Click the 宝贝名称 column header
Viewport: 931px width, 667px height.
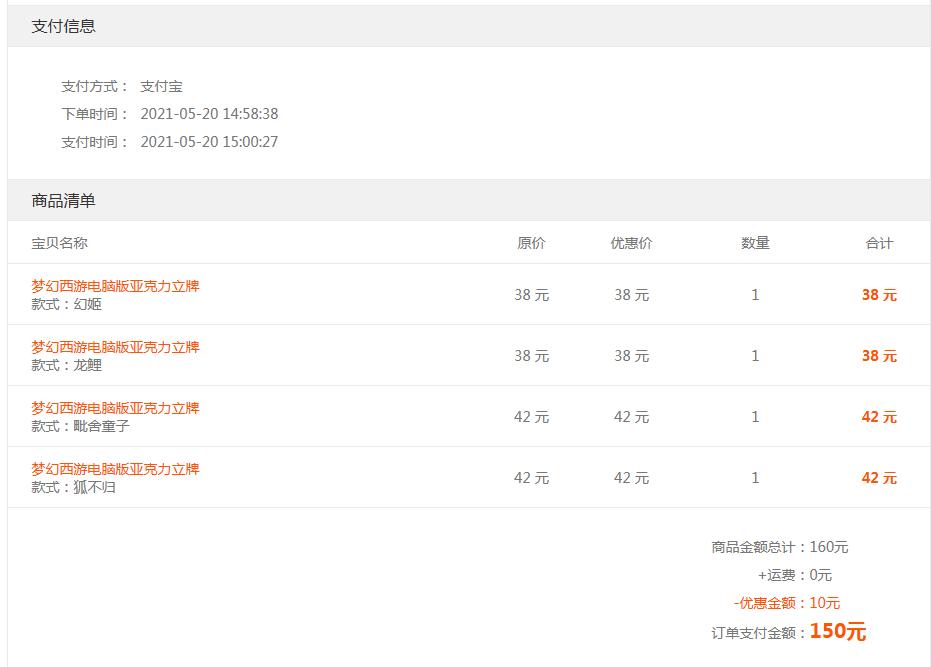(x=59, y=243)
